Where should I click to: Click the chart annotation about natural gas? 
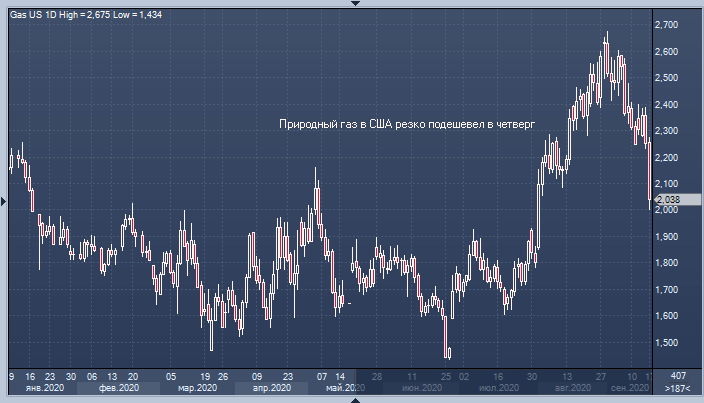pyautogui.click(x=406, y=125)
